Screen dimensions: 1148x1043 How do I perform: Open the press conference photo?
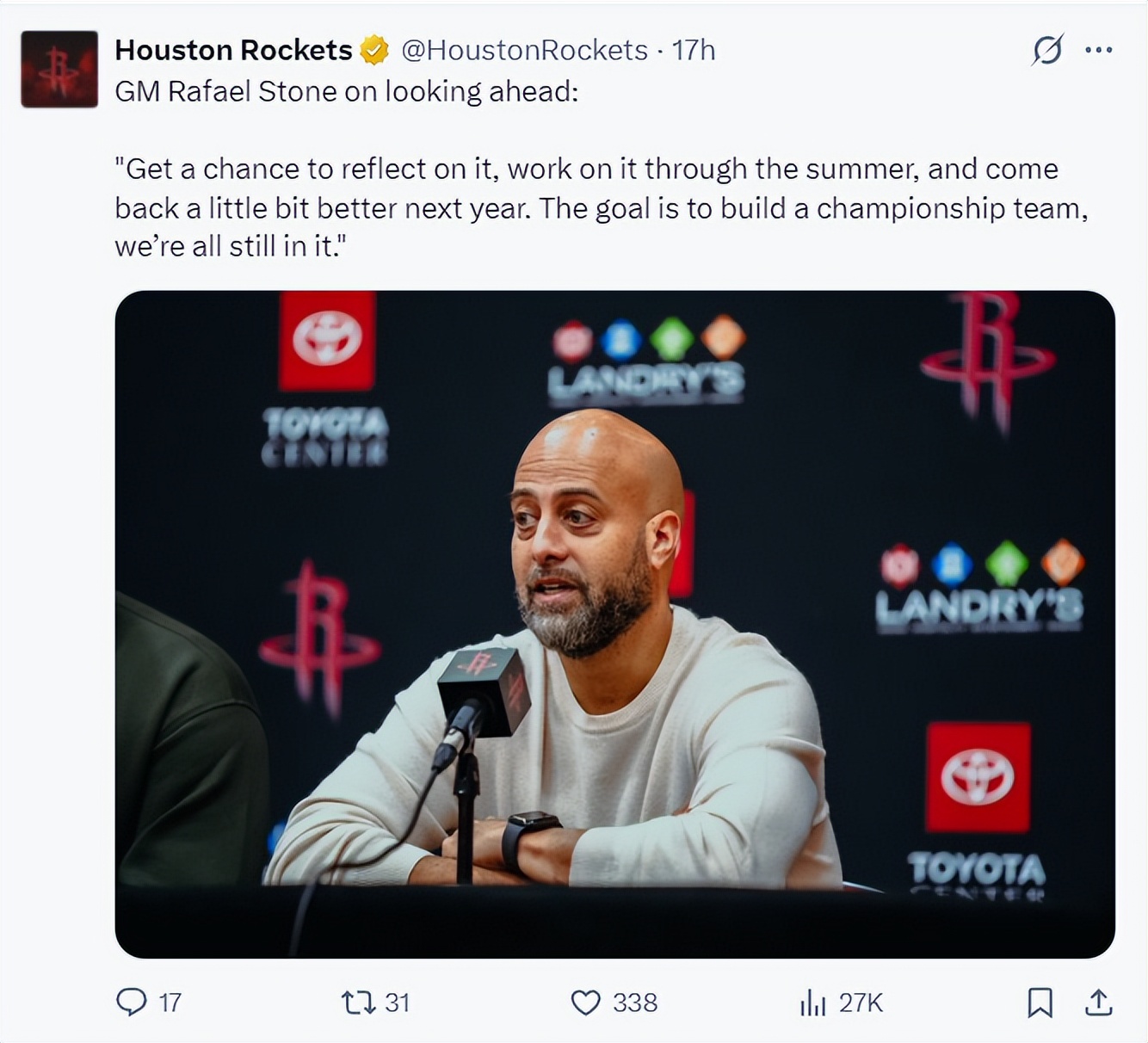coord(614,624)
